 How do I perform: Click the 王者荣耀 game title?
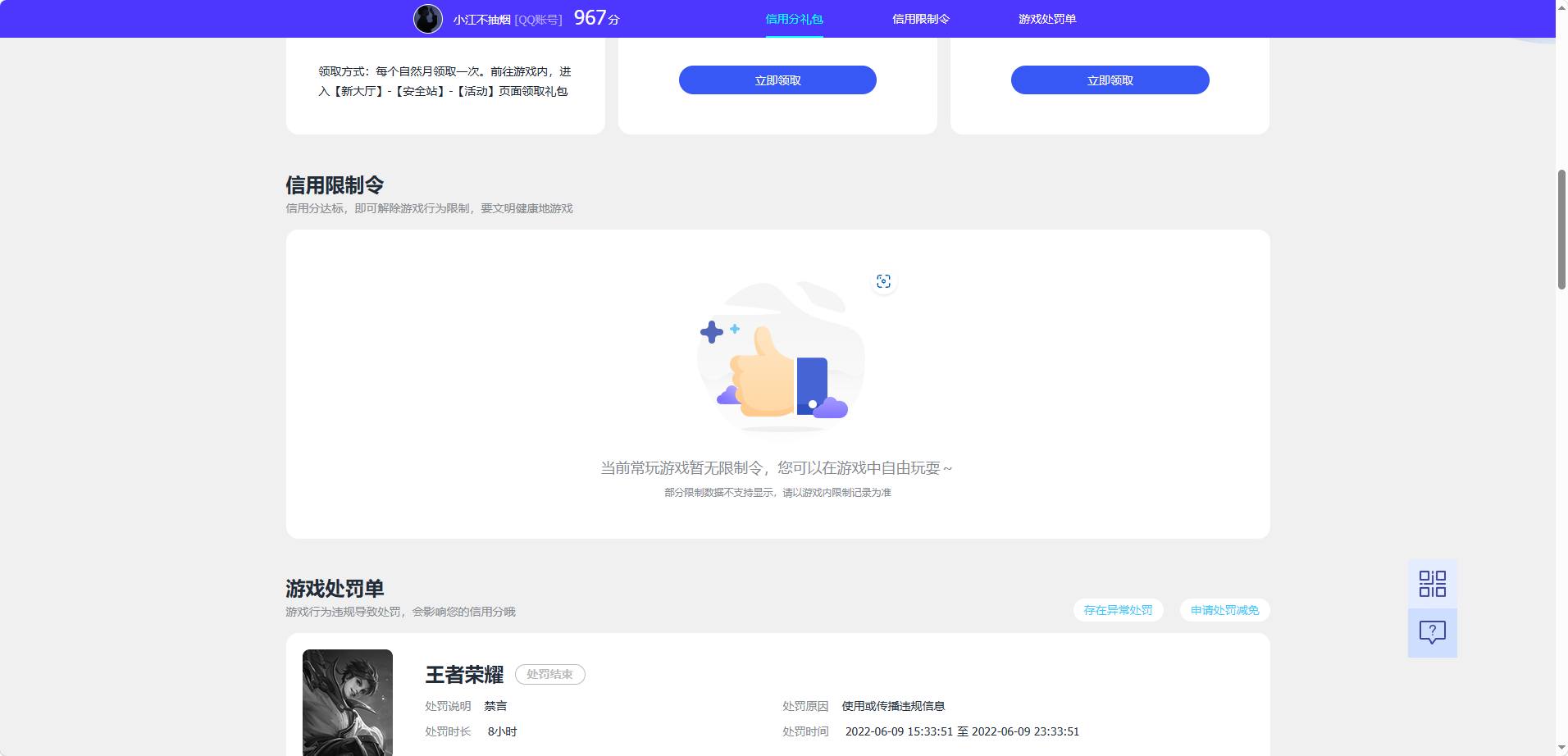[464, 675]
